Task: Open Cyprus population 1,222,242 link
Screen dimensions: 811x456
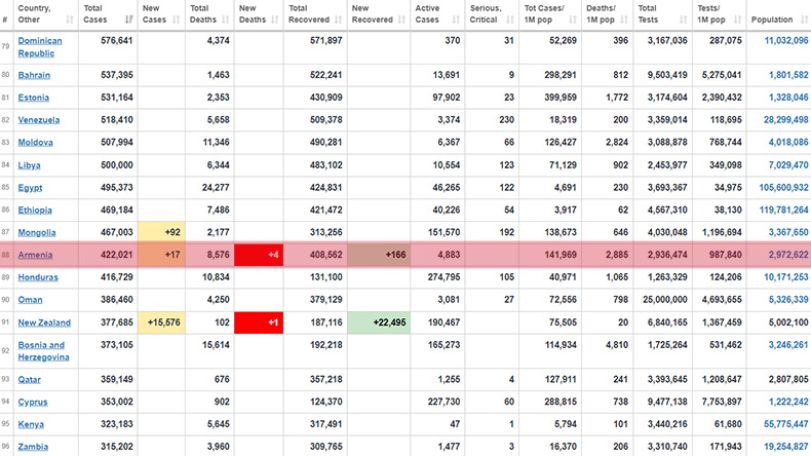Action: [788, 402]
